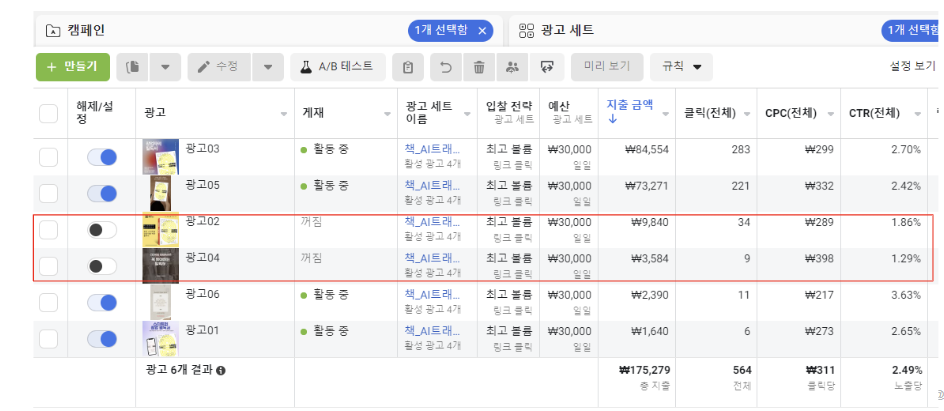Open the 캠페인 tab
The width and height of the screenshot is (944, 411).
pos(88,30)
